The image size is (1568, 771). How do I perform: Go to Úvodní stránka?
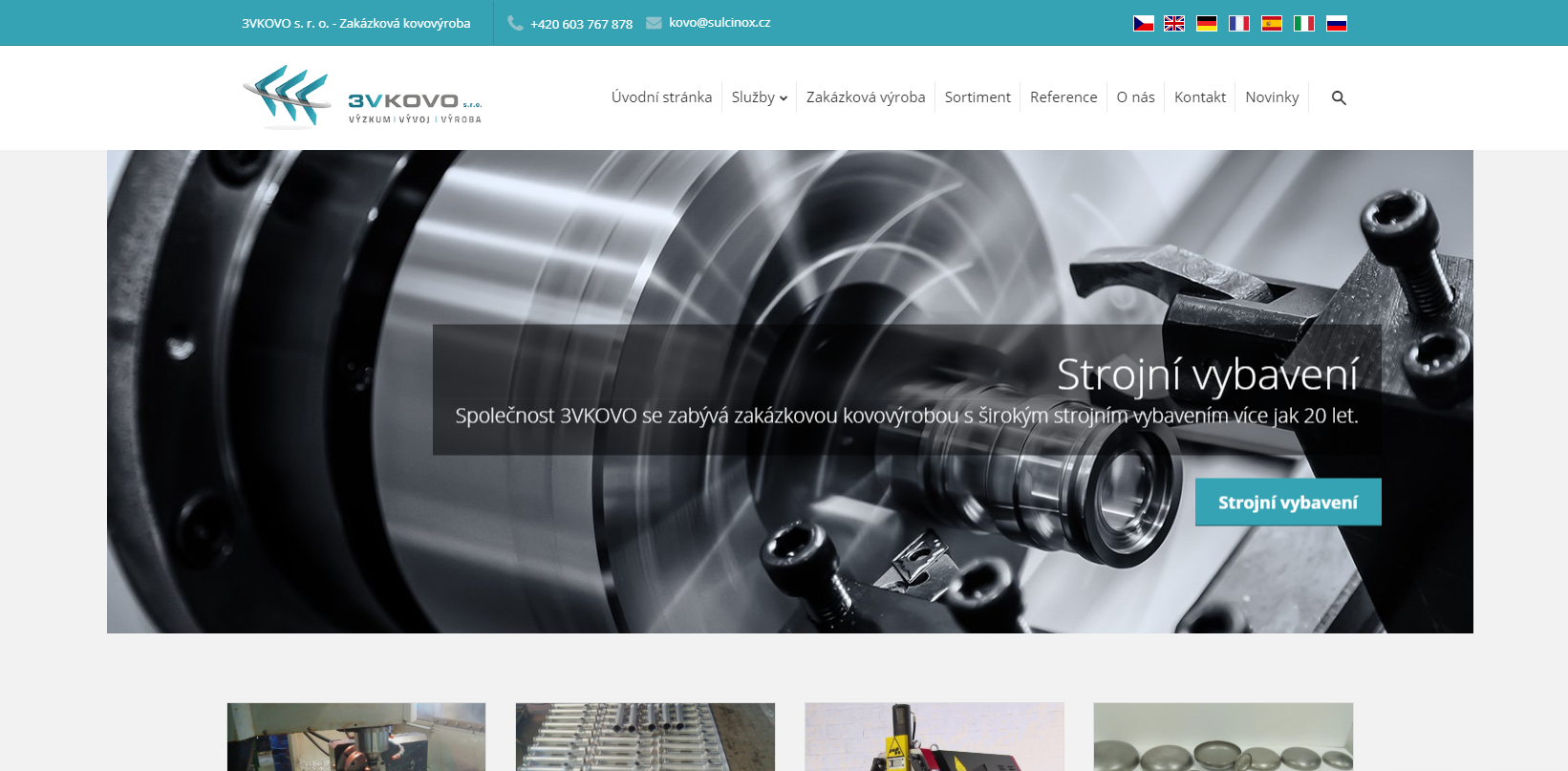pyautogui.click(x=661, y=97)
